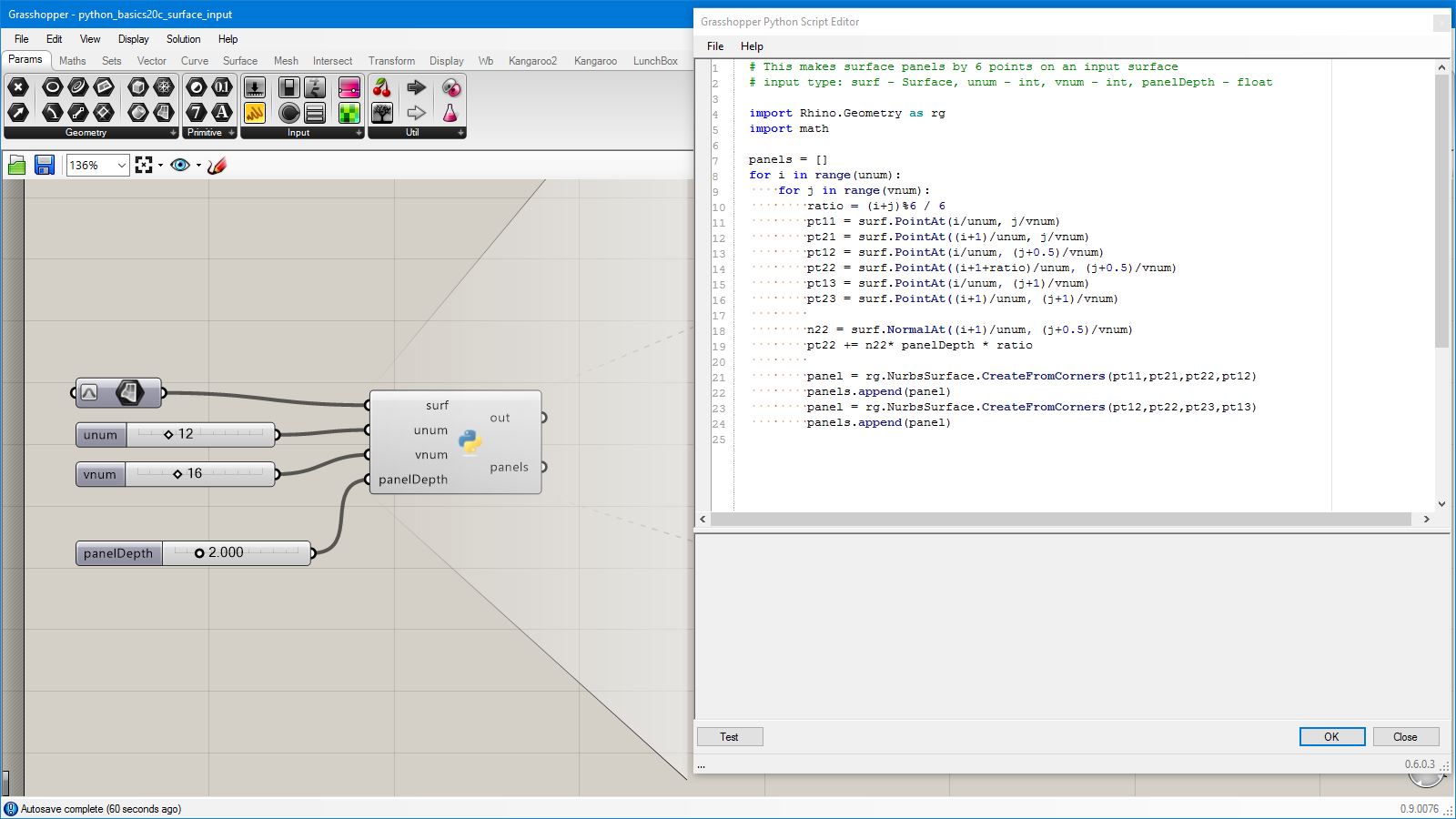This screenshot has height=819, width=1456.
Task: Add the pink Gradient control icon
Action: [349, 87]
